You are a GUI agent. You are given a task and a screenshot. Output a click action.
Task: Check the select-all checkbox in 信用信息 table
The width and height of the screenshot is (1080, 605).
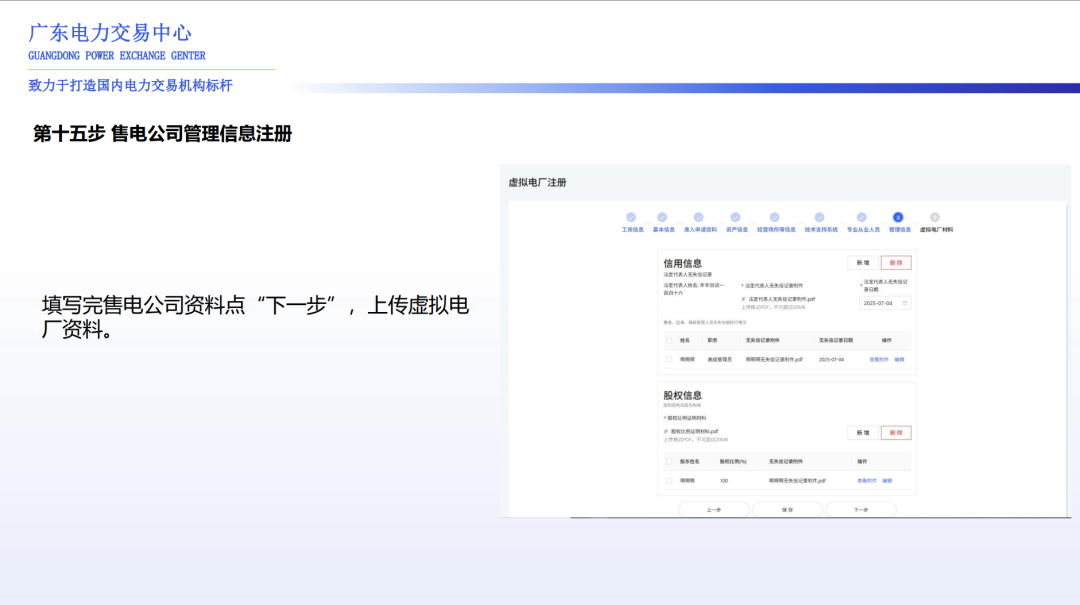[669, 340]
